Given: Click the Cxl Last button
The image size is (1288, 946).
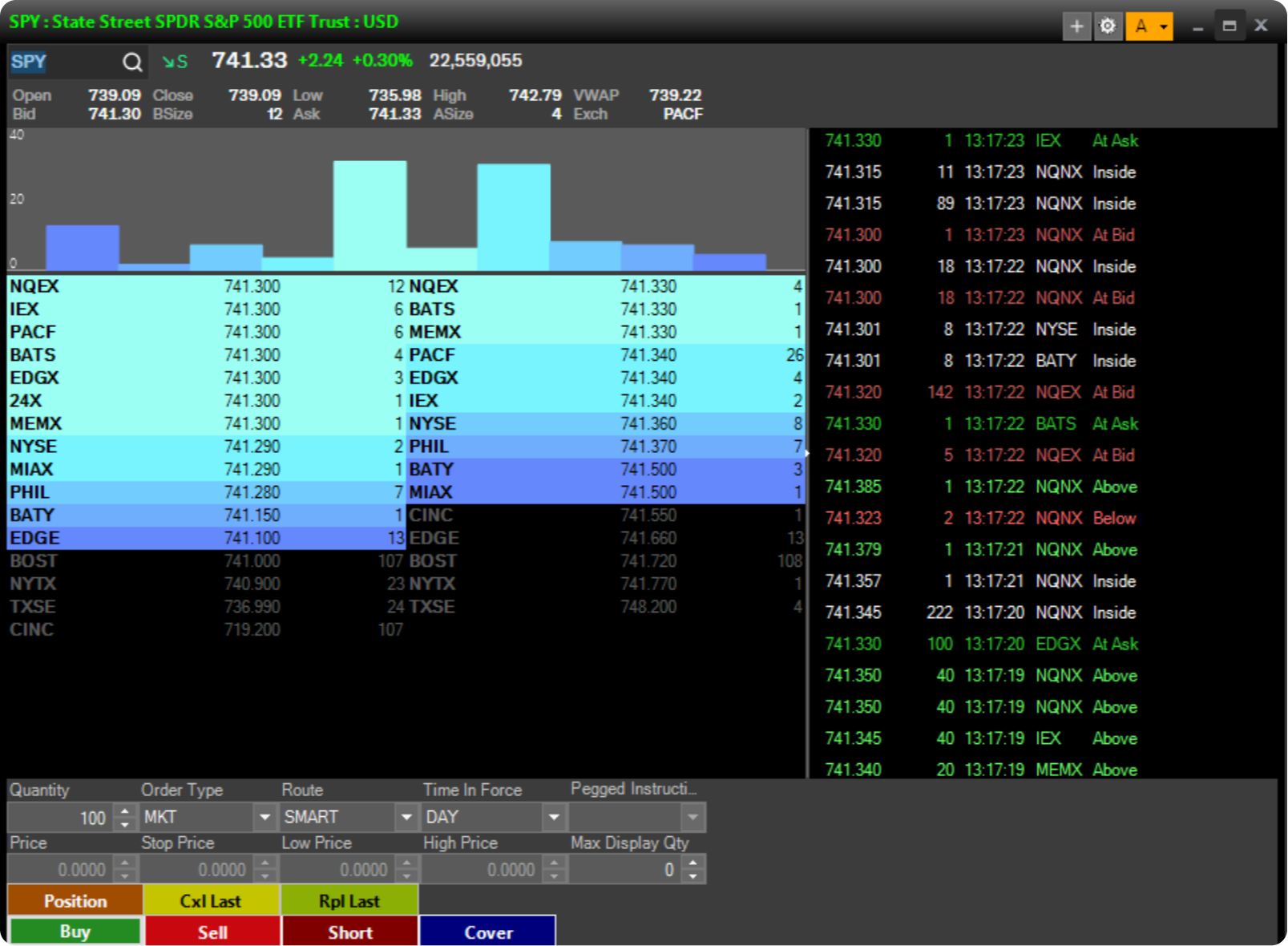Looking at the screenshot, I should 212,900.
